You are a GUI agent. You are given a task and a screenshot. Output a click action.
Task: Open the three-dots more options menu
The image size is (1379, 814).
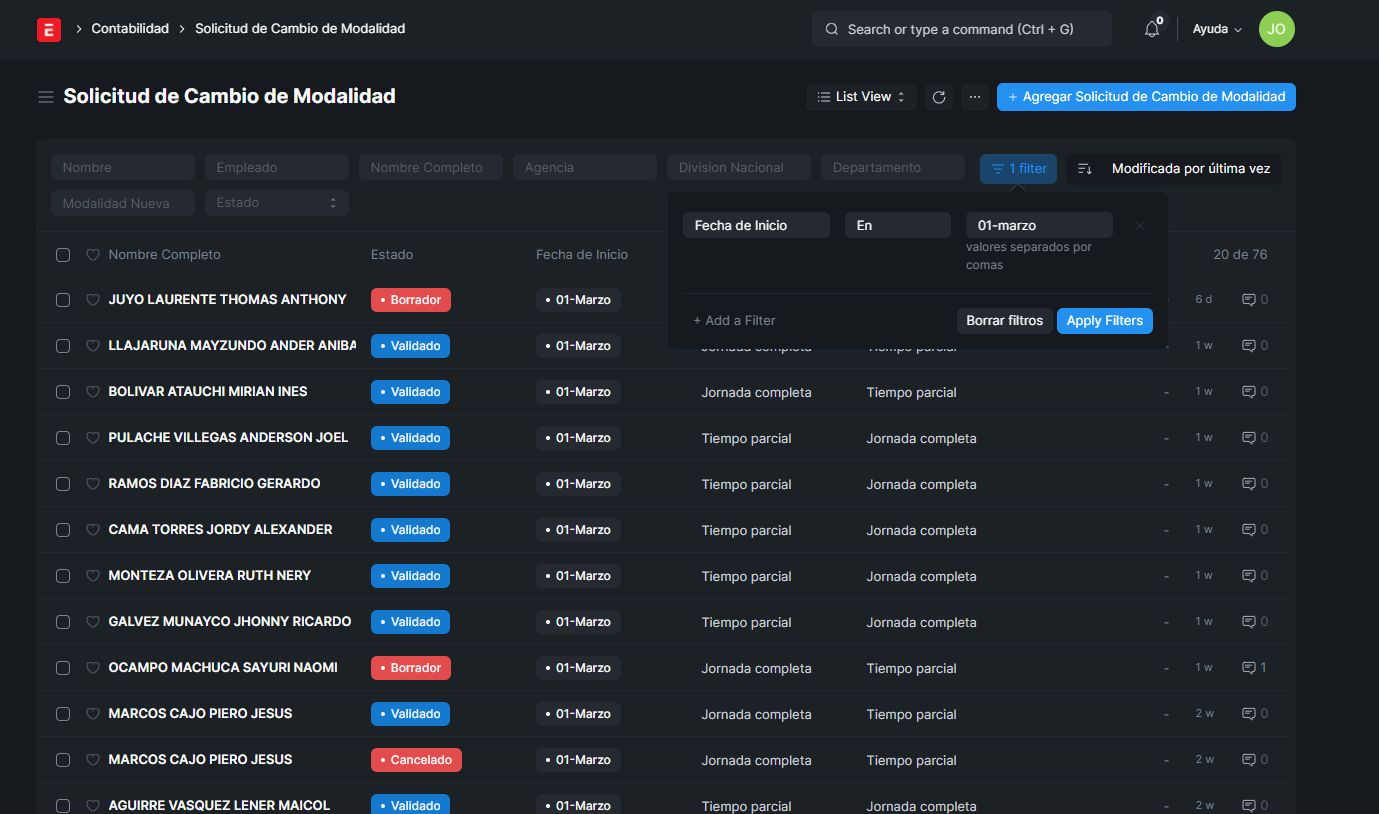click(975, 97)
